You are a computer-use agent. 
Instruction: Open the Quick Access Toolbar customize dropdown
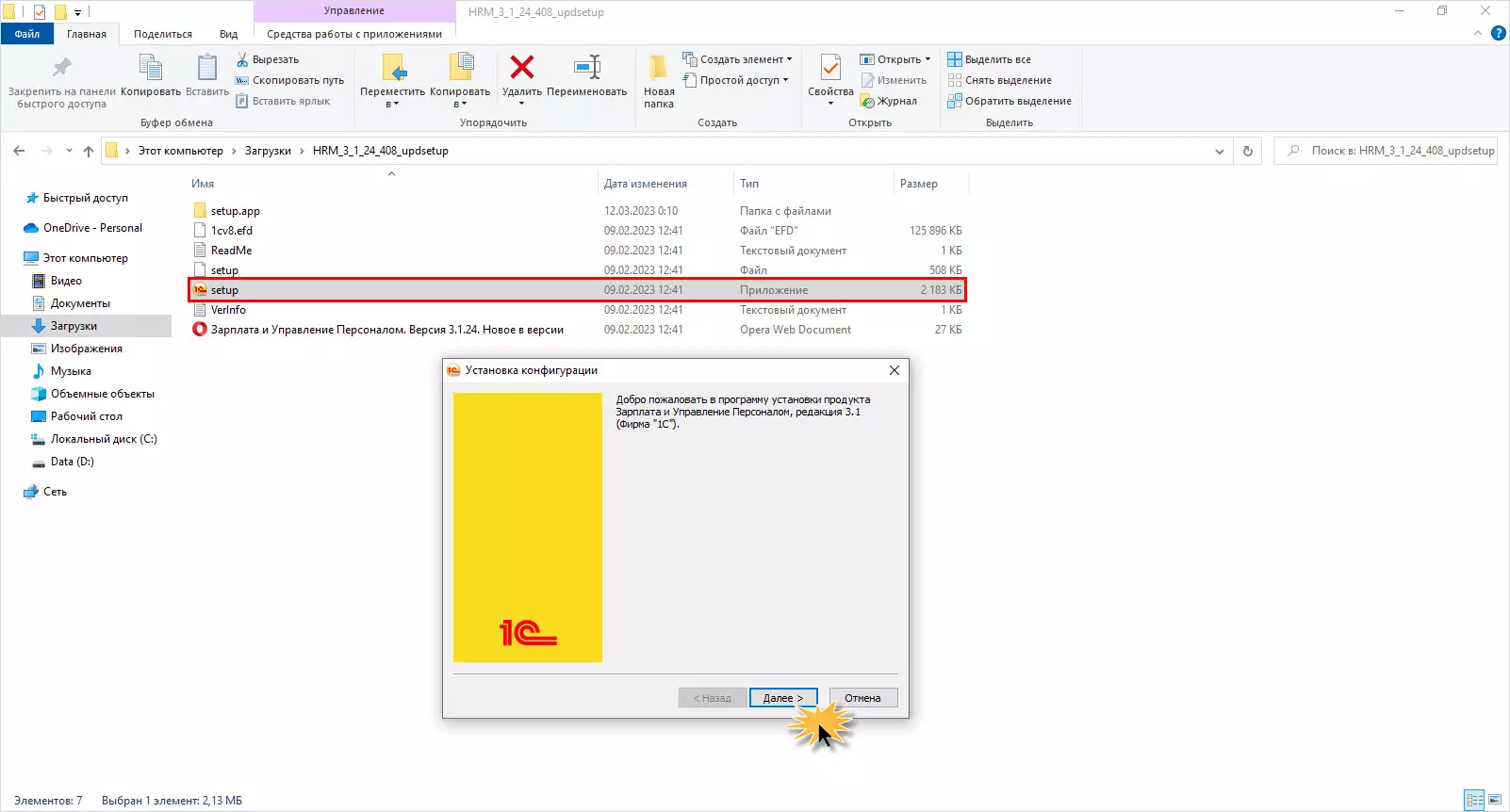click(77, 12)
